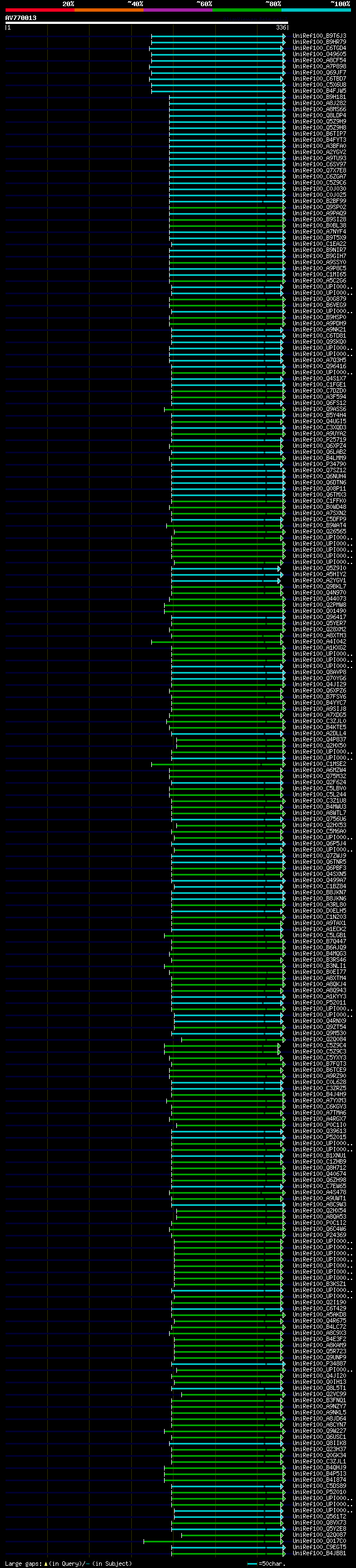Select hit label UniRef100_Q5Y2E8
356x1568 pixels.
tap(319, 1529)
